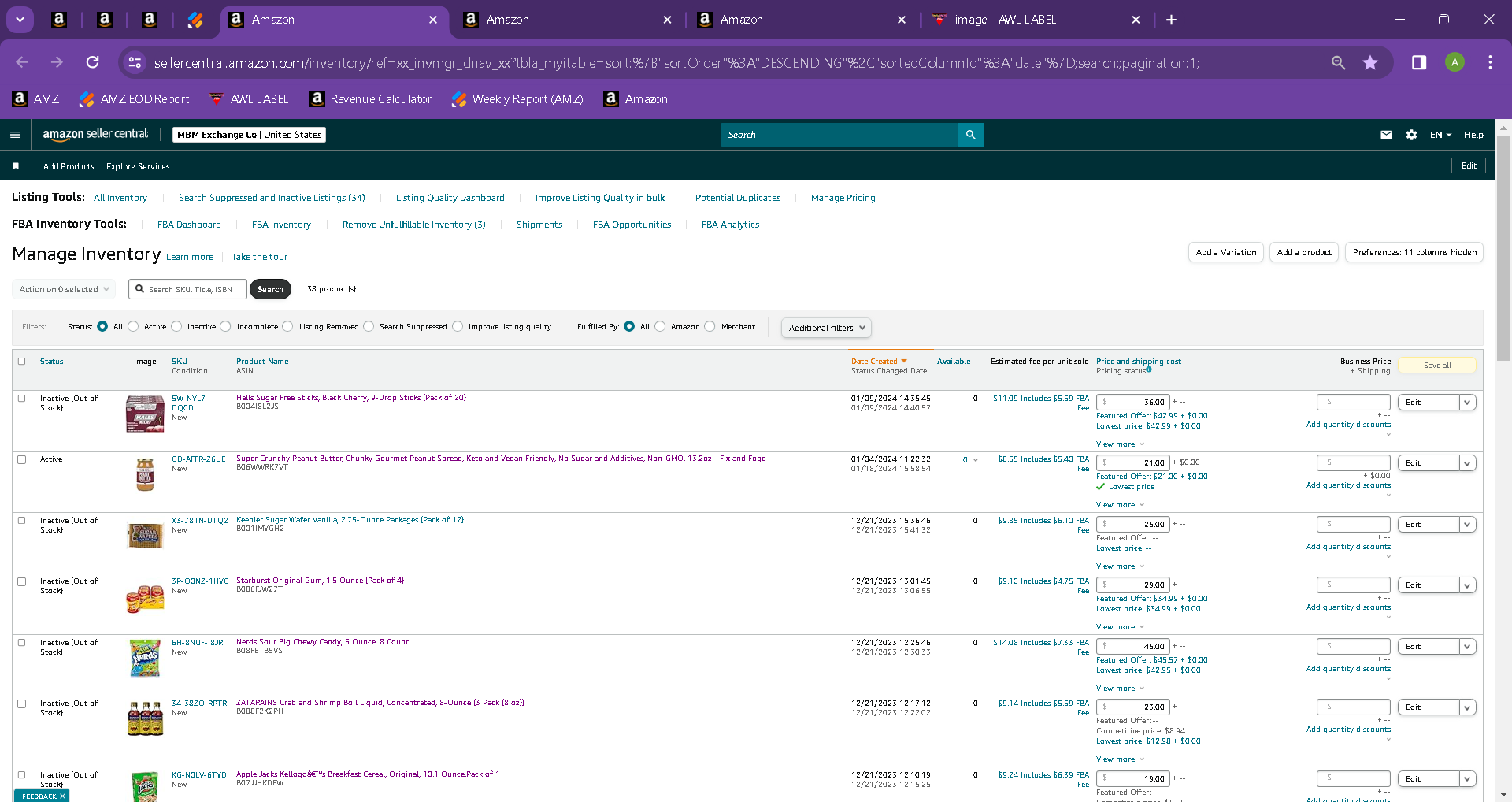1512x802 pixels.
Task: Select the Inactive status radio button
Action: click(x=176, y=326)
